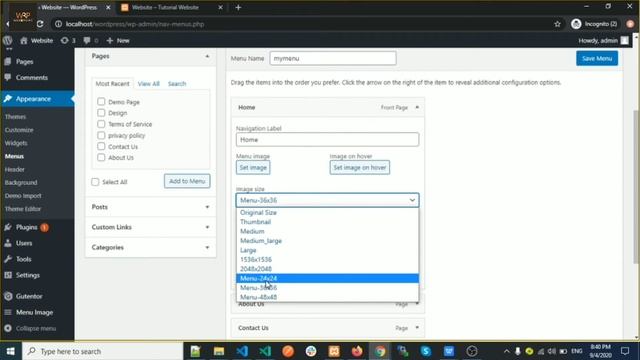Viewport: 640px width, 360px height.
Task: Go to Theme Editor submenu
Action: (x=23, y=209)
